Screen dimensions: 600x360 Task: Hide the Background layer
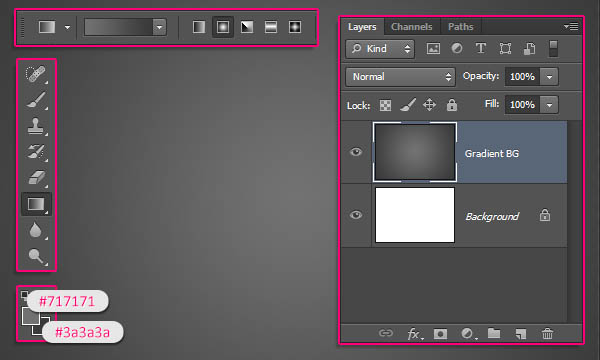356,215
